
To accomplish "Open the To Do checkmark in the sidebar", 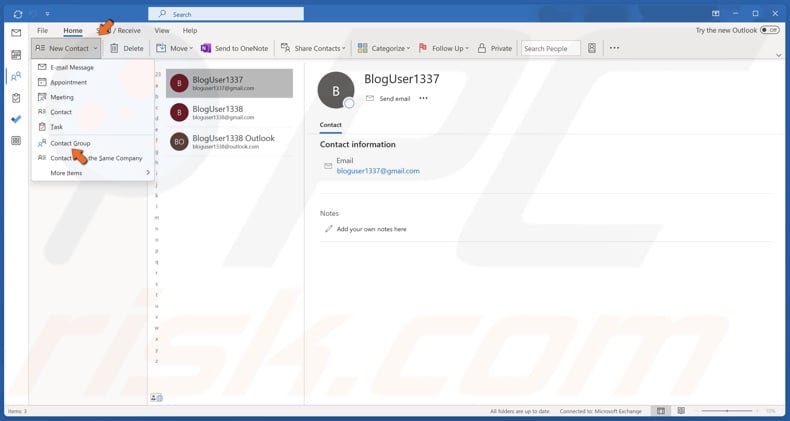I will pos(16,119).
